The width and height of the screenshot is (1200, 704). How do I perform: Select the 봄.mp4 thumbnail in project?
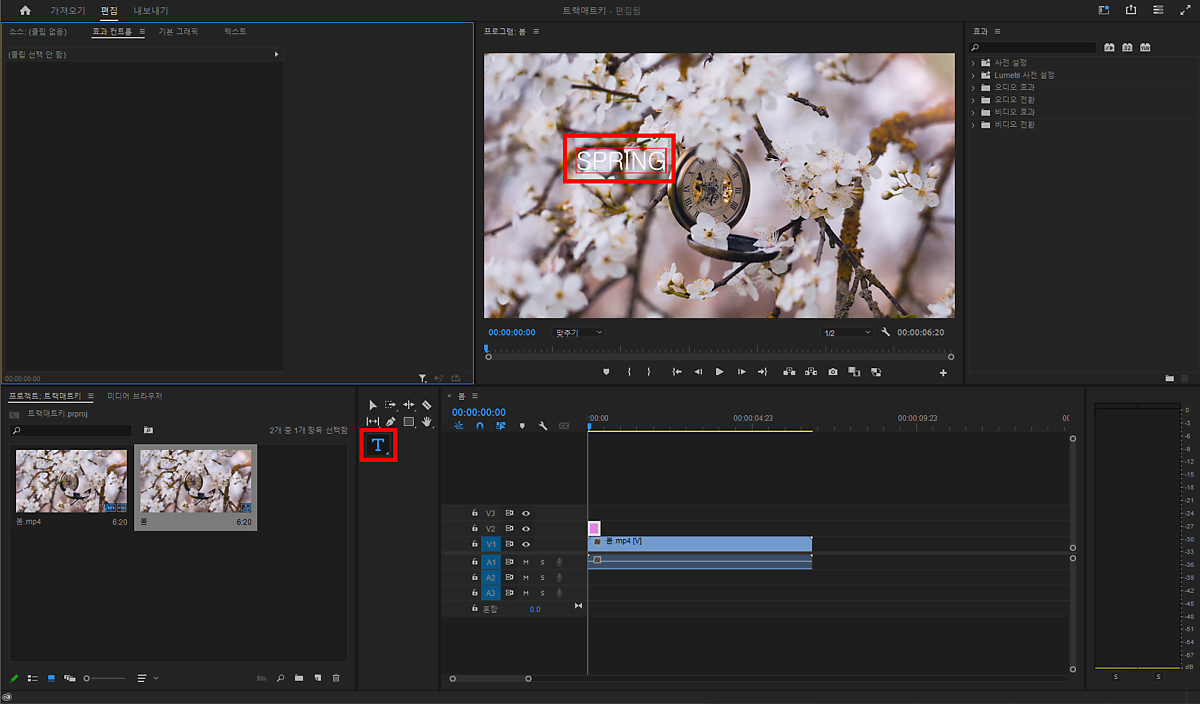(x=71, y=481)
